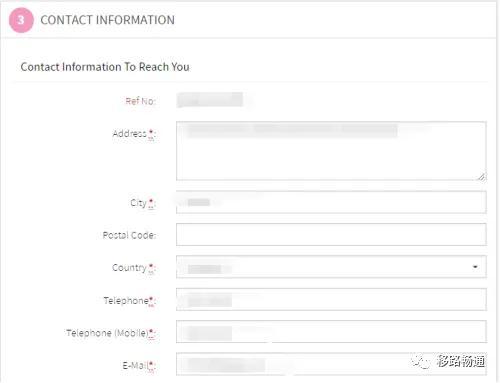This screenshot has height=383, width=500.
Task: Click the Country dropdown arrow
Action: (x=475, y=267)
